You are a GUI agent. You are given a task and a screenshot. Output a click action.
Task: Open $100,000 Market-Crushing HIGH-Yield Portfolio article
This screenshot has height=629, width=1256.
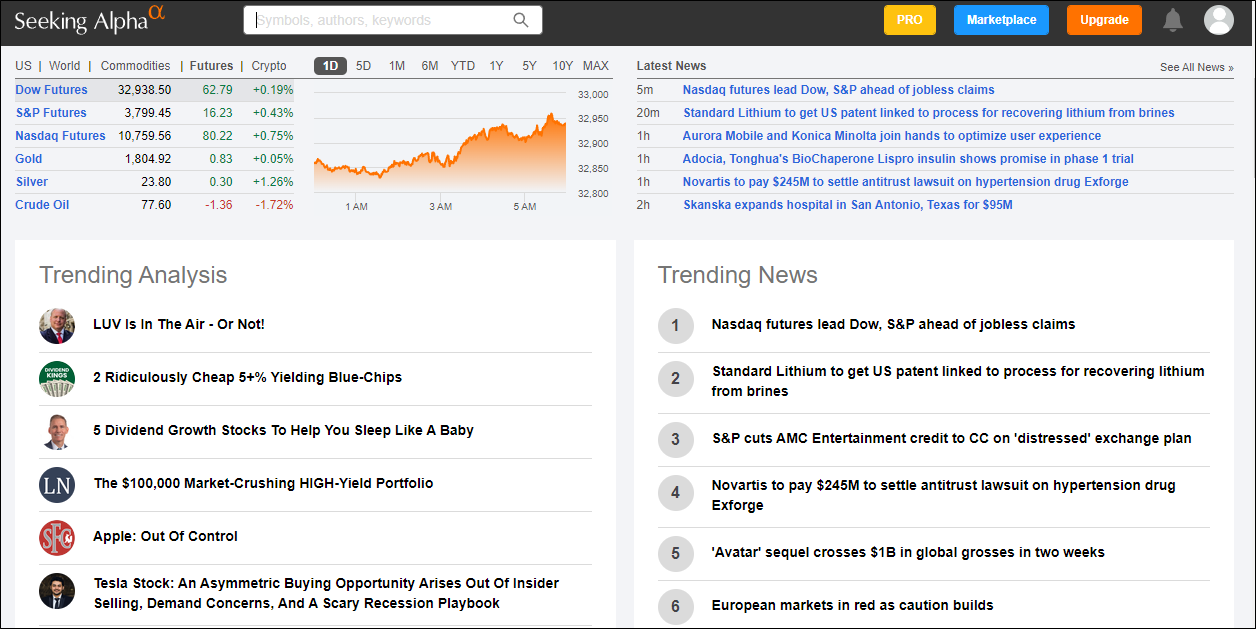tap(264, 483)
